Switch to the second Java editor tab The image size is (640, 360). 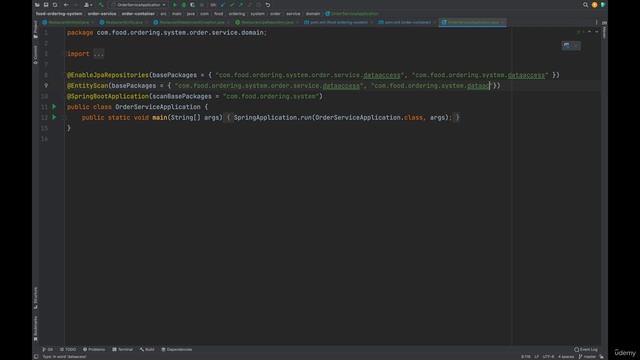click(124, 22)
